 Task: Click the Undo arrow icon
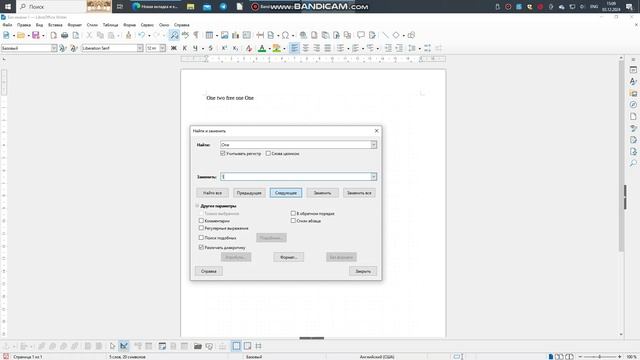142,36
